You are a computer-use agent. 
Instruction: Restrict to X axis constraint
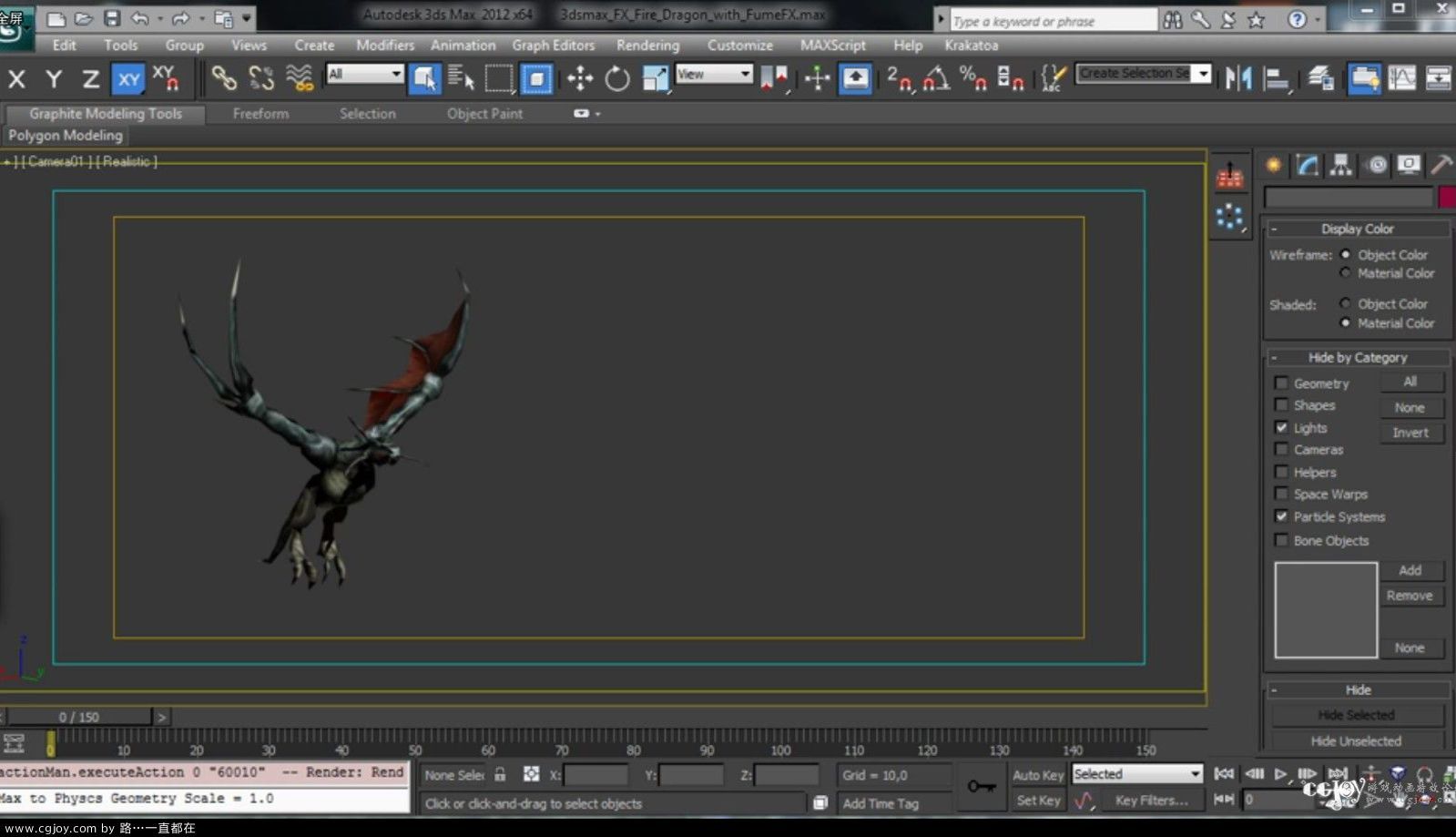(x=16, y=79)
